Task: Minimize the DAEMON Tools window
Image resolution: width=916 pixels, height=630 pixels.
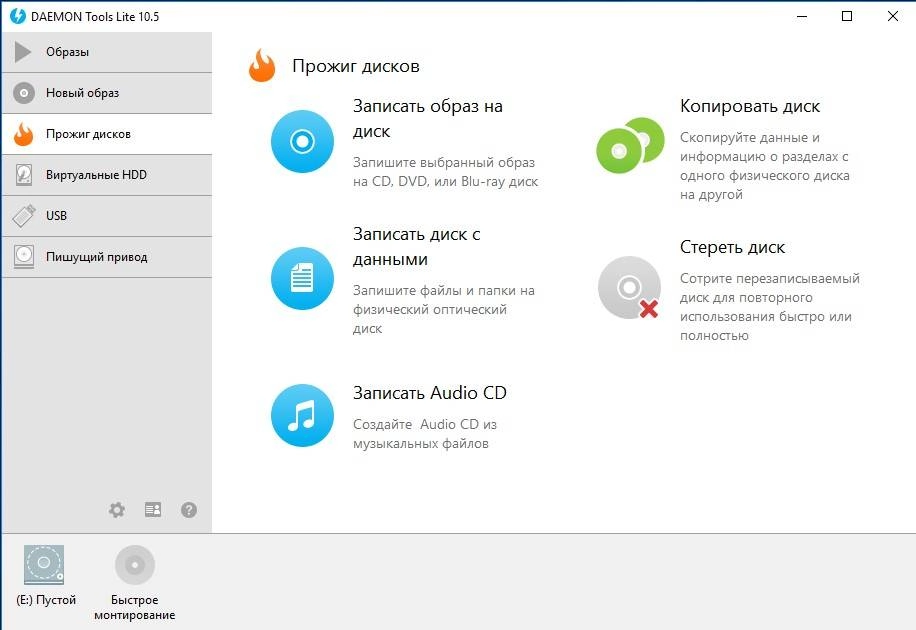Action: coord(802,16)
